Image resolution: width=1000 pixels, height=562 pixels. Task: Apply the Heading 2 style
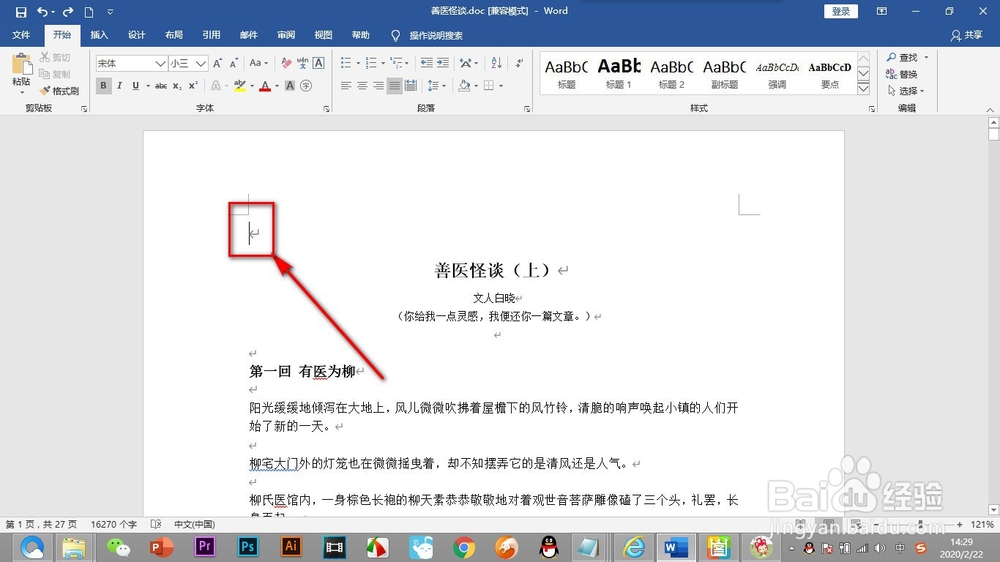click(672, 73)
